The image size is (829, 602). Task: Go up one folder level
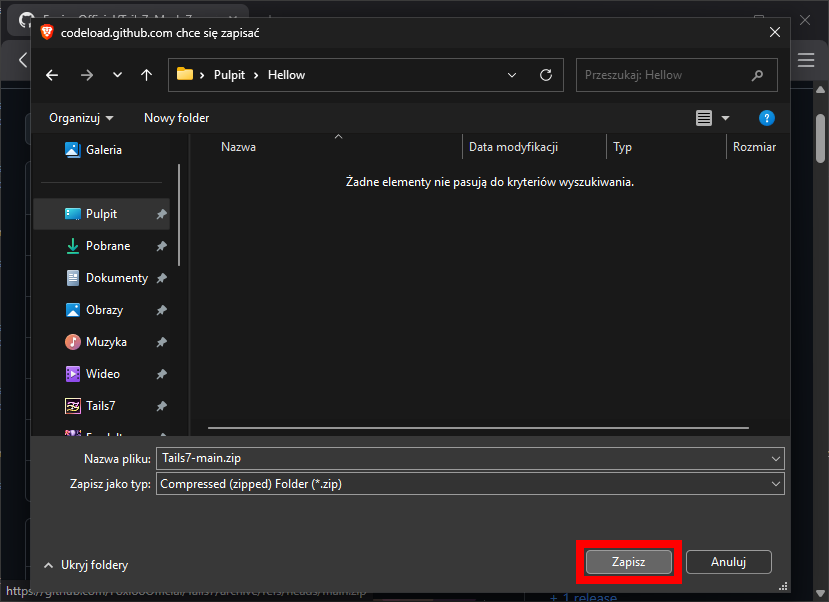(x=146, y=75)
